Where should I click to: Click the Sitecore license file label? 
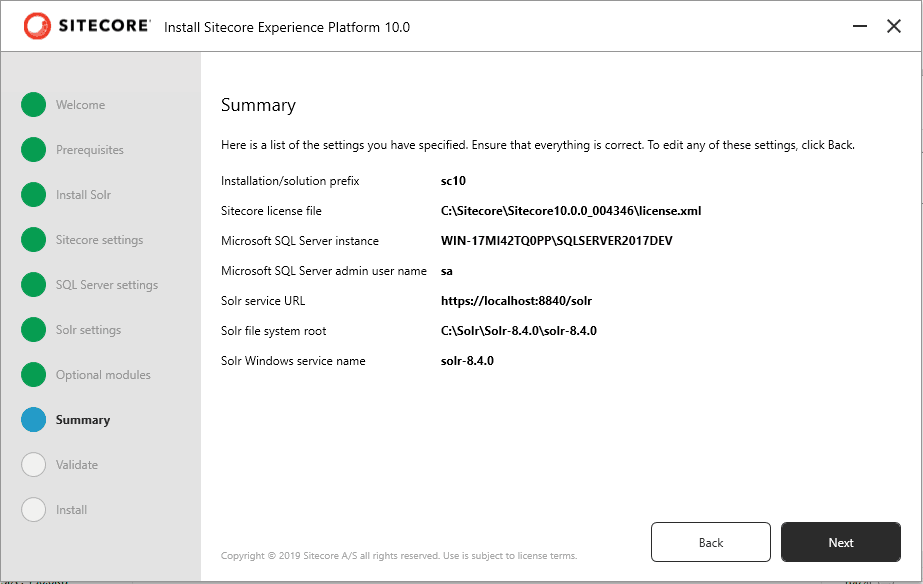[271, 211]
